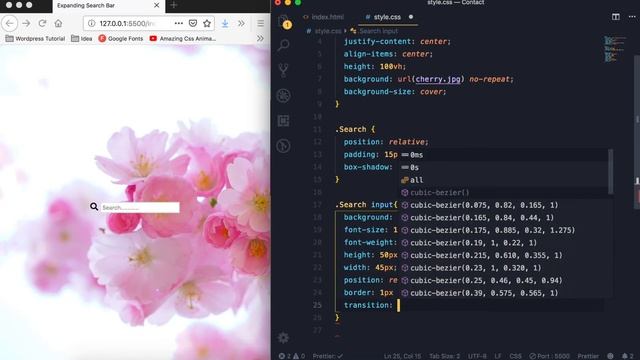Select the Expanding Search Bar browser tab
640x360 pixels.
[x=109, y=6]
